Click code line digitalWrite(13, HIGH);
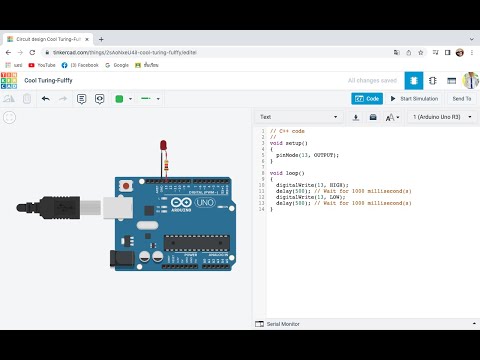Image resolution: width=480 pixels, height=360 pixels. pos(312,185)
